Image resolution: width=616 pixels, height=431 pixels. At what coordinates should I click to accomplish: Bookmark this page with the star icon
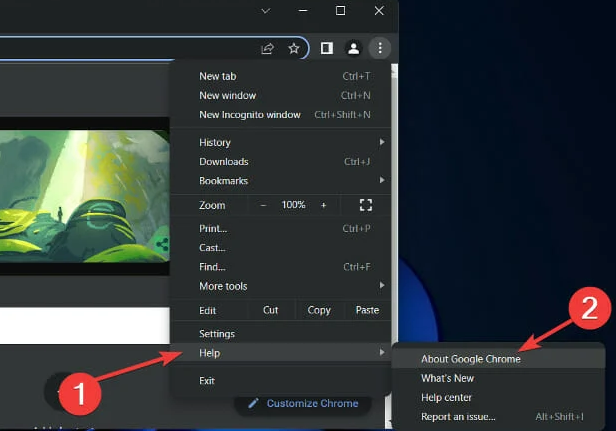tap(293, 48)
